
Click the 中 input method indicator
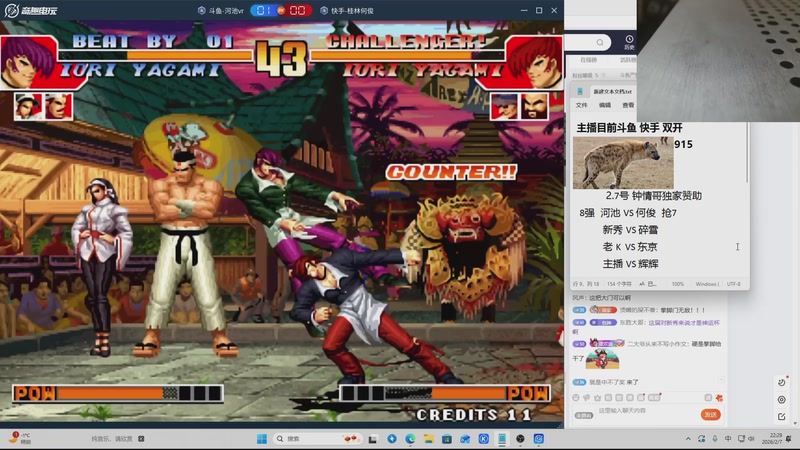728,439
